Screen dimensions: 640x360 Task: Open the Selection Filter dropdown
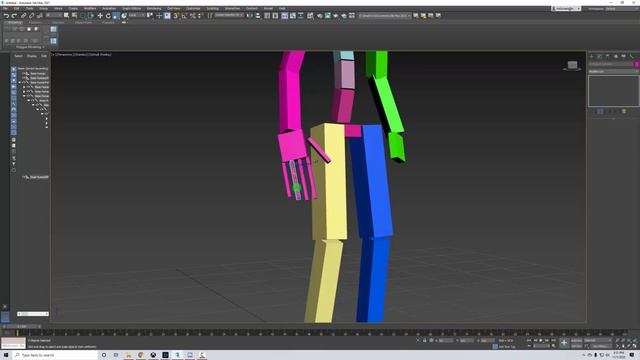(x=54, y=15)
